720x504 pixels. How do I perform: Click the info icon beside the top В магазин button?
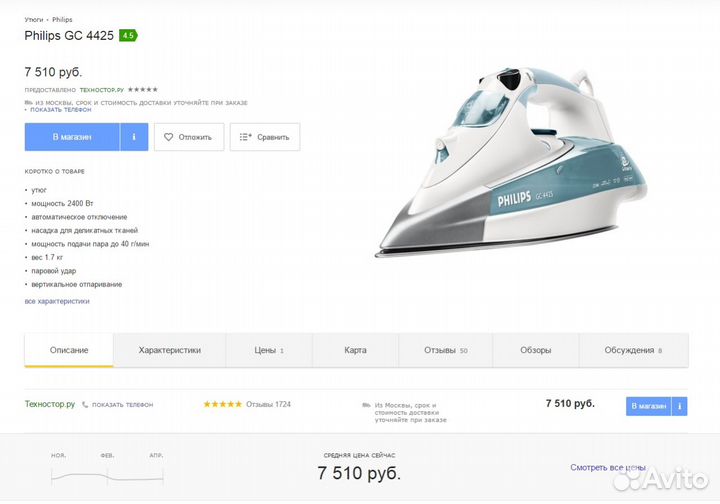coord(134,137)
